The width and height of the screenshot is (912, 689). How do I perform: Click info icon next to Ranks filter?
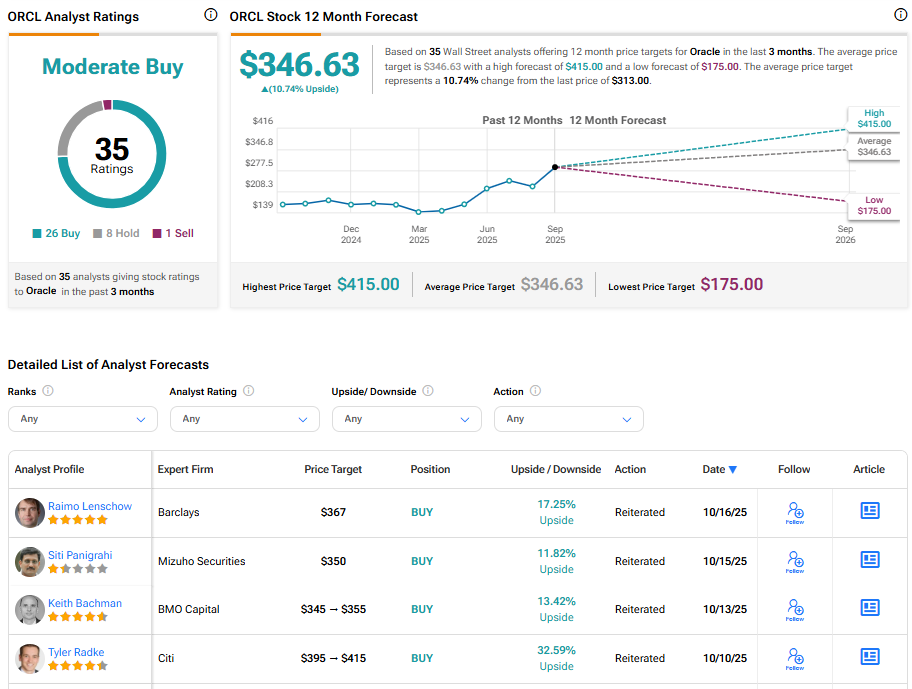[x=48, y=391]
